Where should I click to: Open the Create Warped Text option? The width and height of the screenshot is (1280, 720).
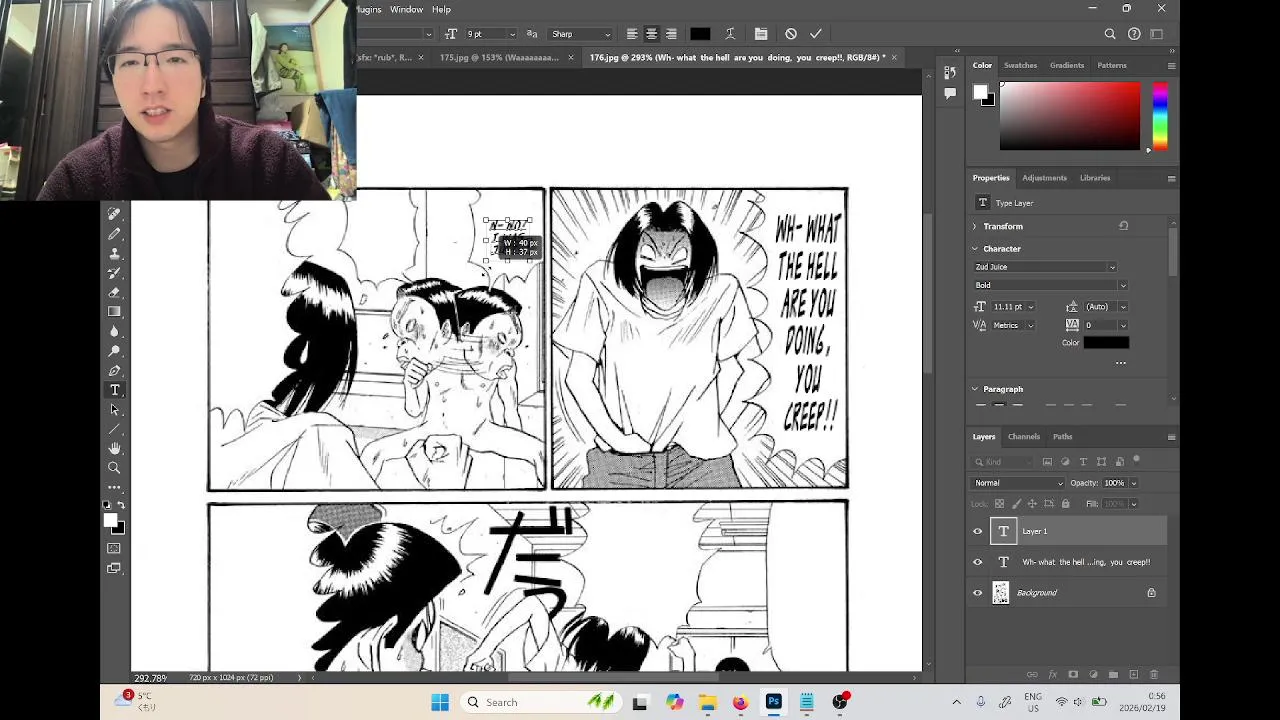(730, 34)
